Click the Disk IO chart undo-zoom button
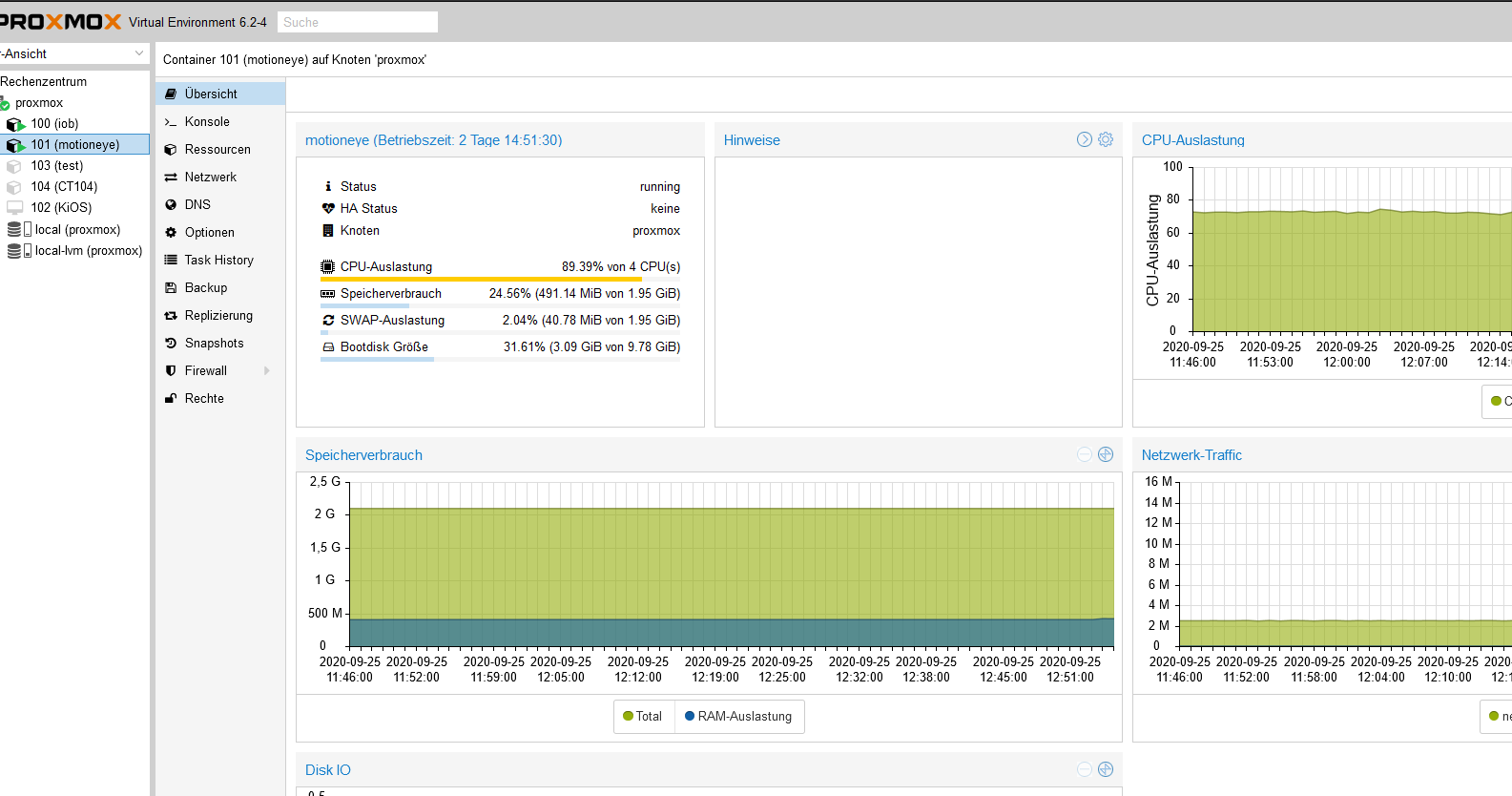 click(1085, 769)
